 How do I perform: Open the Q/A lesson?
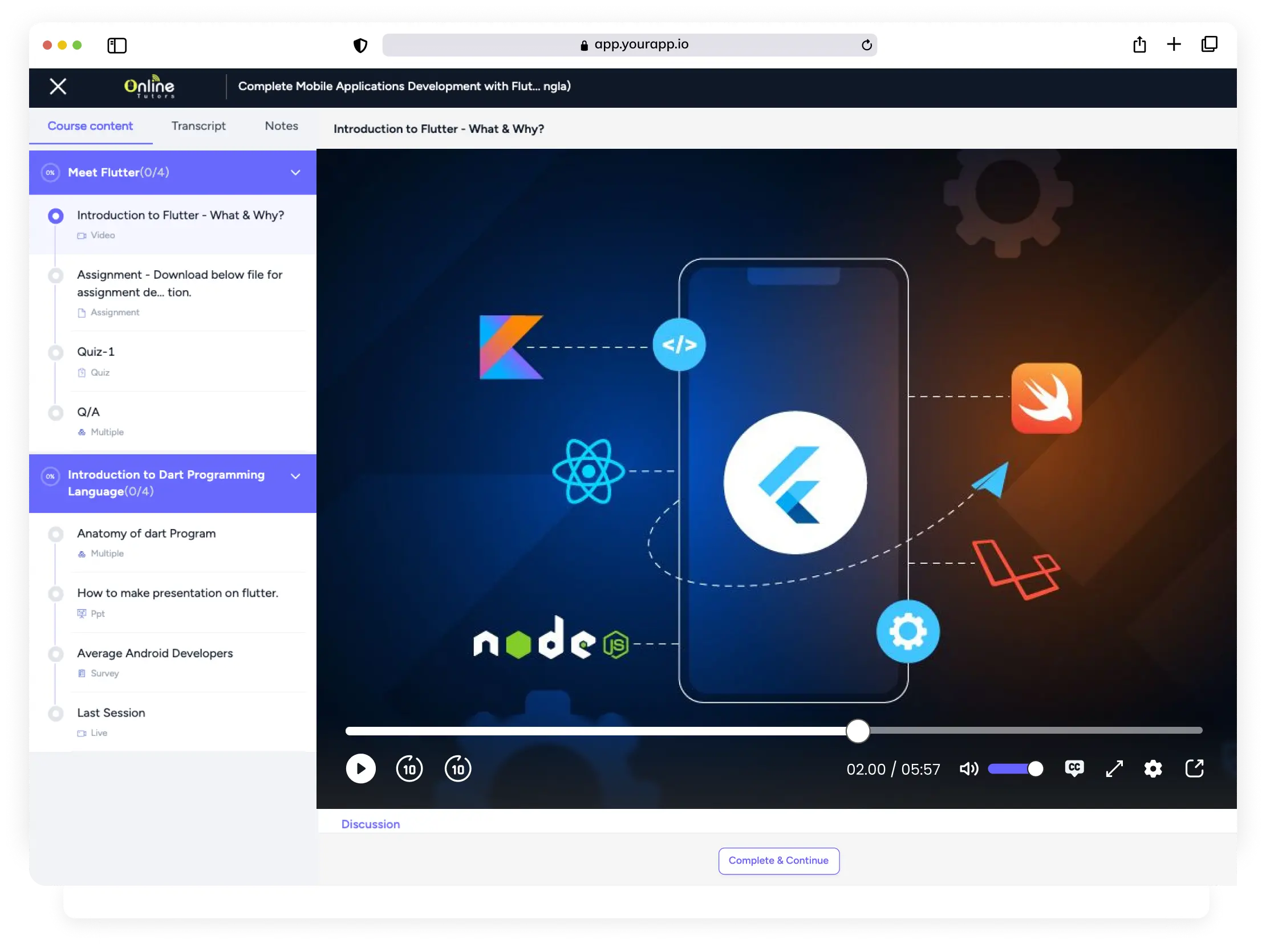click(88, 412)
